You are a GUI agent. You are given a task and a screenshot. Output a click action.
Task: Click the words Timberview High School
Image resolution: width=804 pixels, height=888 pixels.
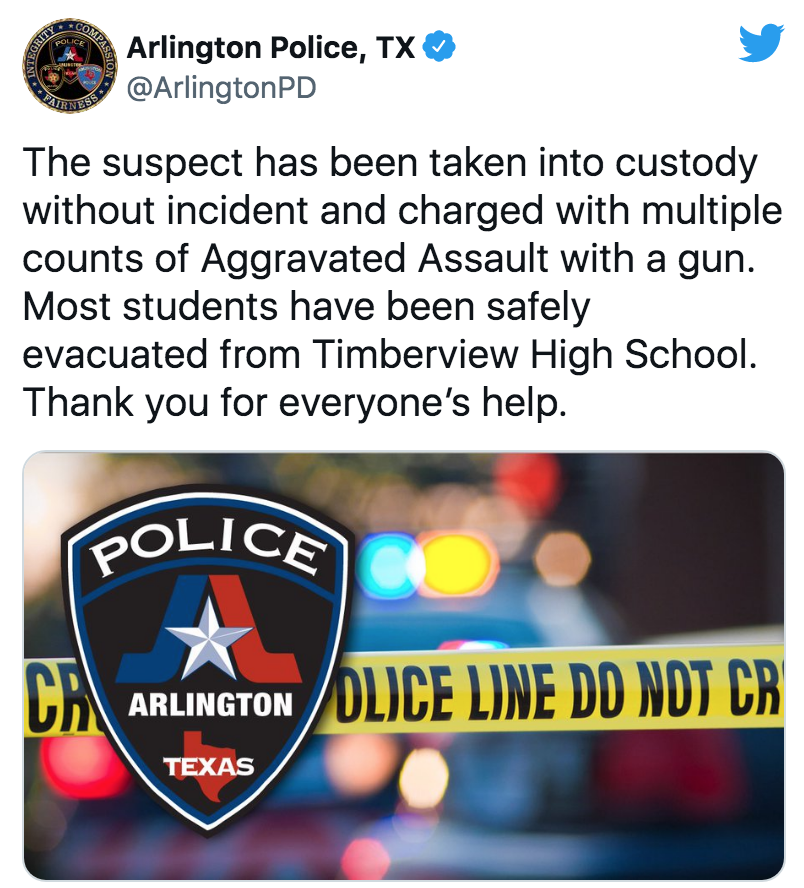click(x=534, y=355)
